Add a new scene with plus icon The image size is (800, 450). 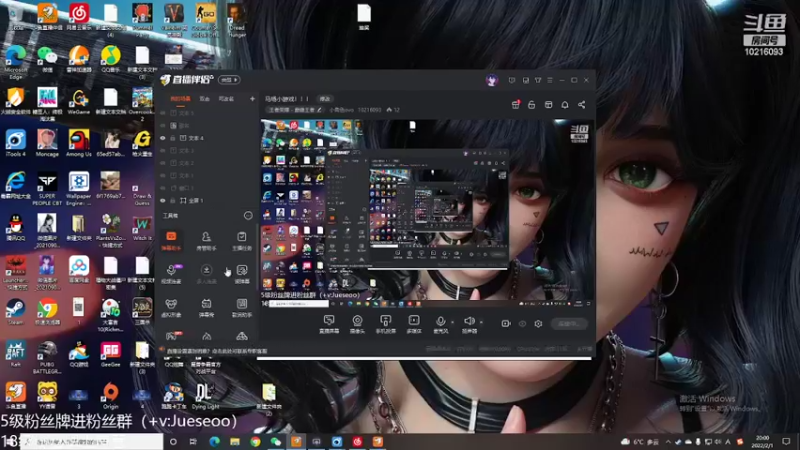pyautogui.click(x=252, y=98)
